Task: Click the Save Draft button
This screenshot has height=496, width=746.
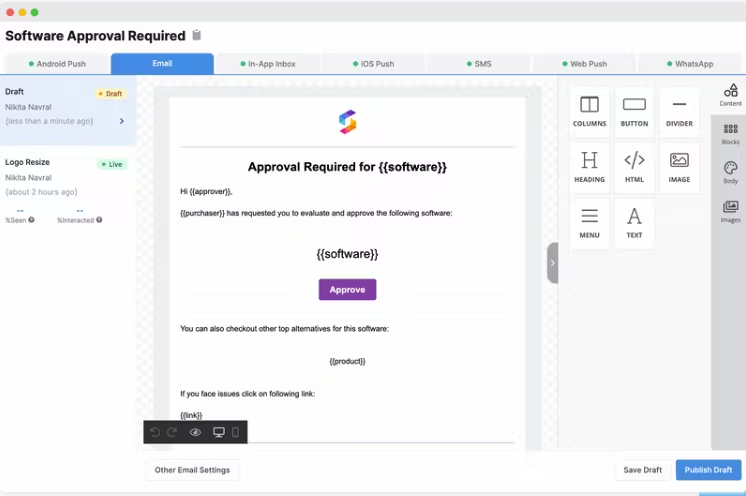Action: pos(642,470)
